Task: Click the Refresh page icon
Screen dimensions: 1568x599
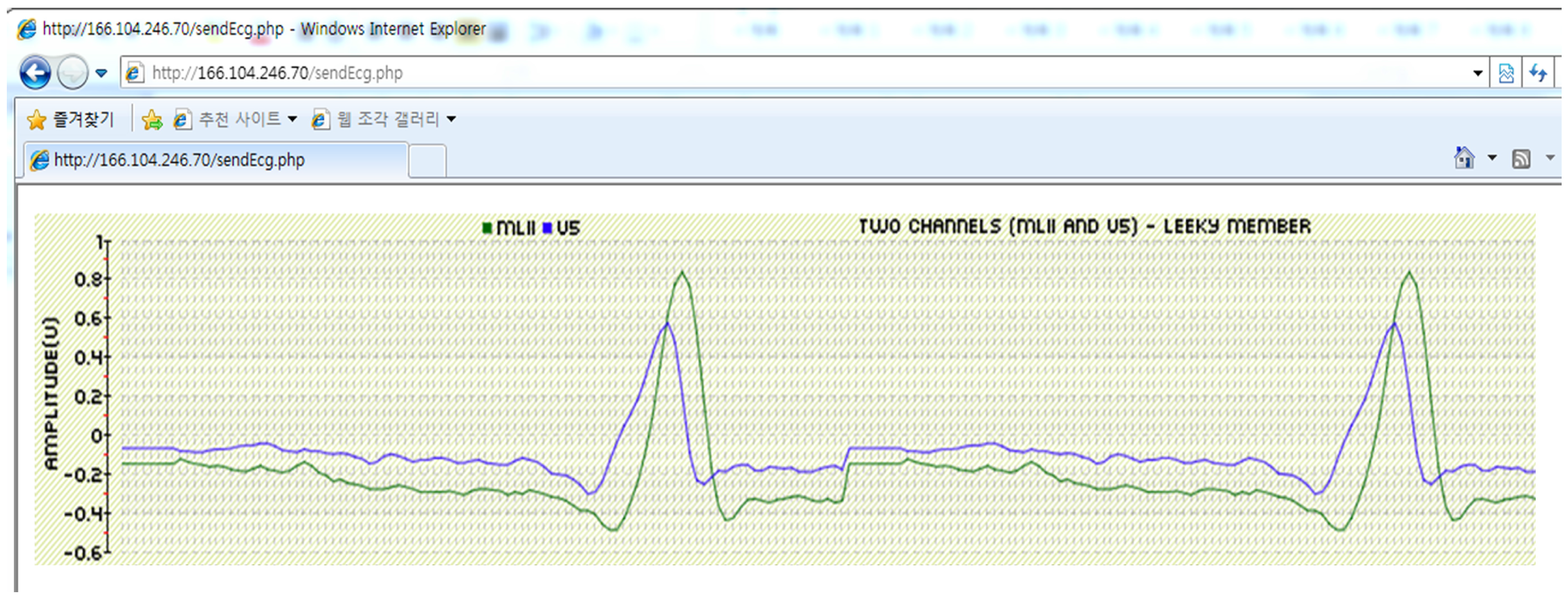Action: tap(1538, 73)
